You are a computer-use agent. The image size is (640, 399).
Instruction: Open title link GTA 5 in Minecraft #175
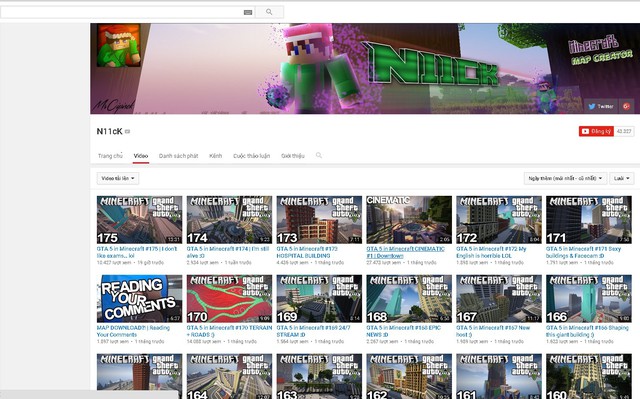(137, 252)
